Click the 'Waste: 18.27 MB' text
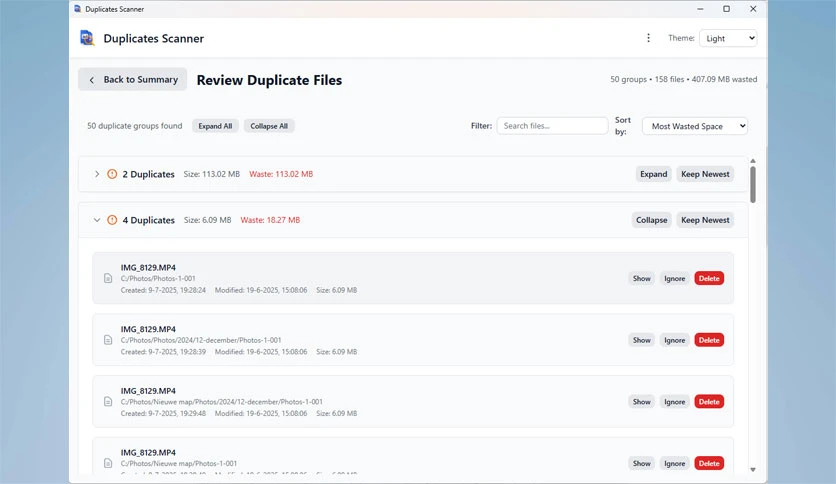Screen dimensions: 836x484 (270, 220)
